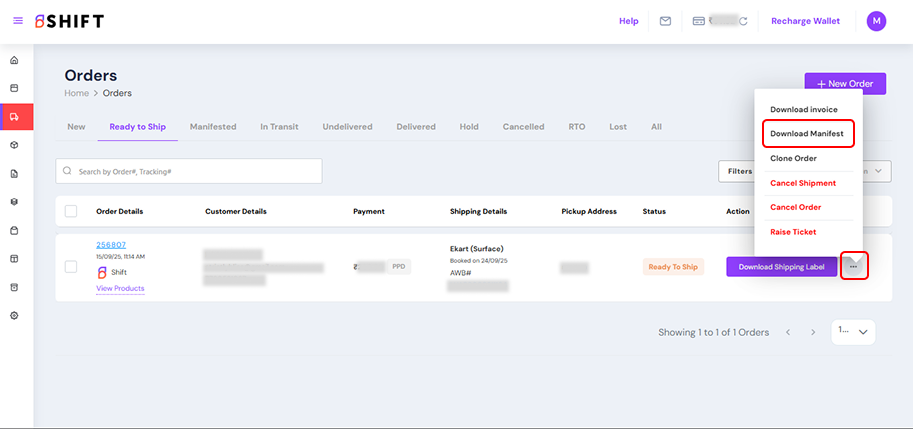Open the mail envelope icon
Viewport: 913px width, 429px height.
pyautogui.click(x=665, y=21)
